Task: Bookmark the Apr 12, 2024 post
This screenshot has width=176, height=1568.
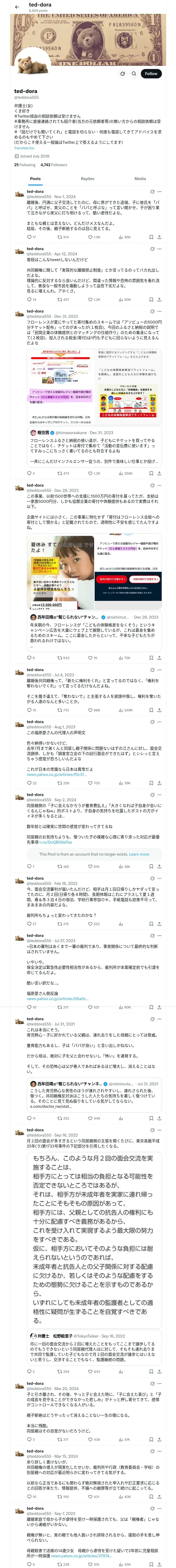Action: click(x=151, y=299)
